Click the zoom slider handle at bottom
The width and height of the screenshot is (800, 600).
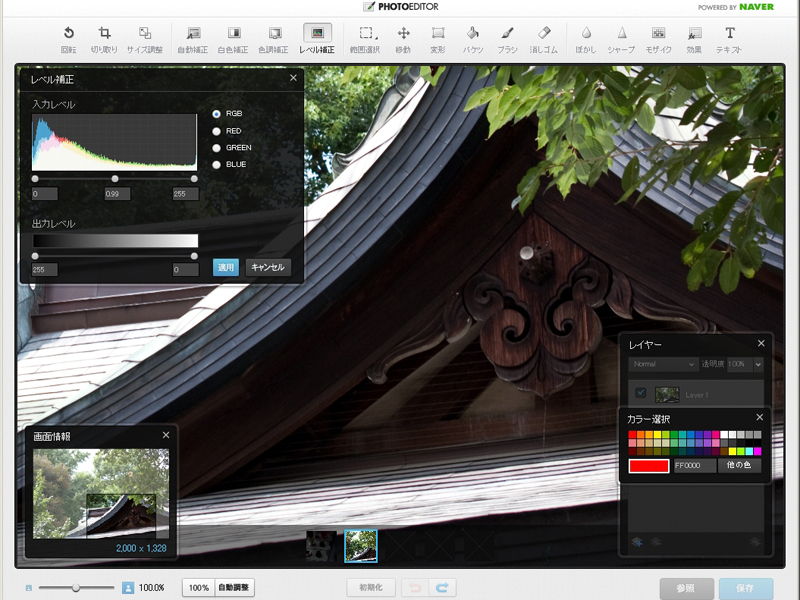(76, 588)
